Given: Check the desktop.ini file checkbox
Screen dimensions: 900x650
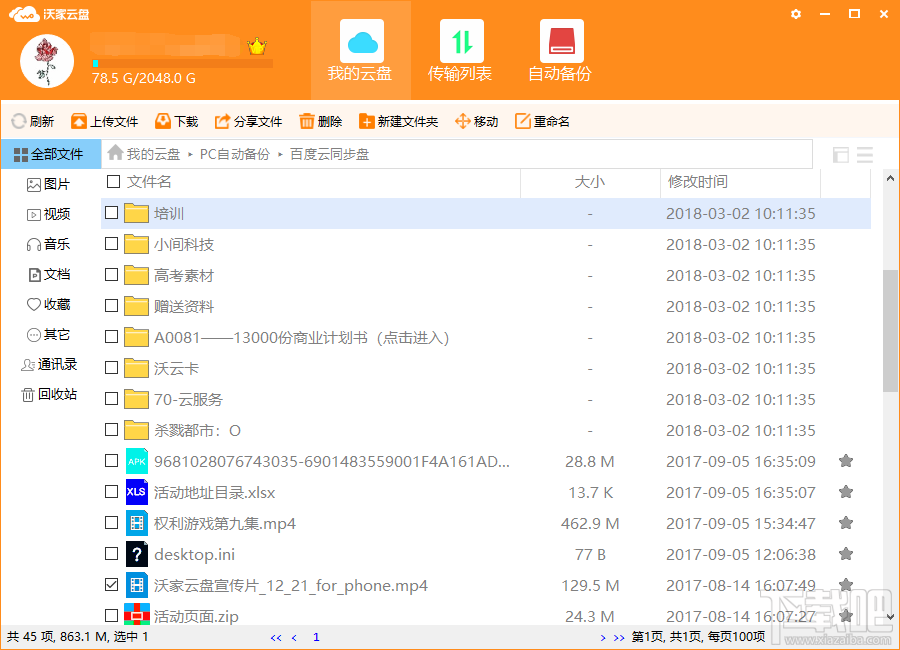Looking at the screenshot, I should [x=111, y=554].
